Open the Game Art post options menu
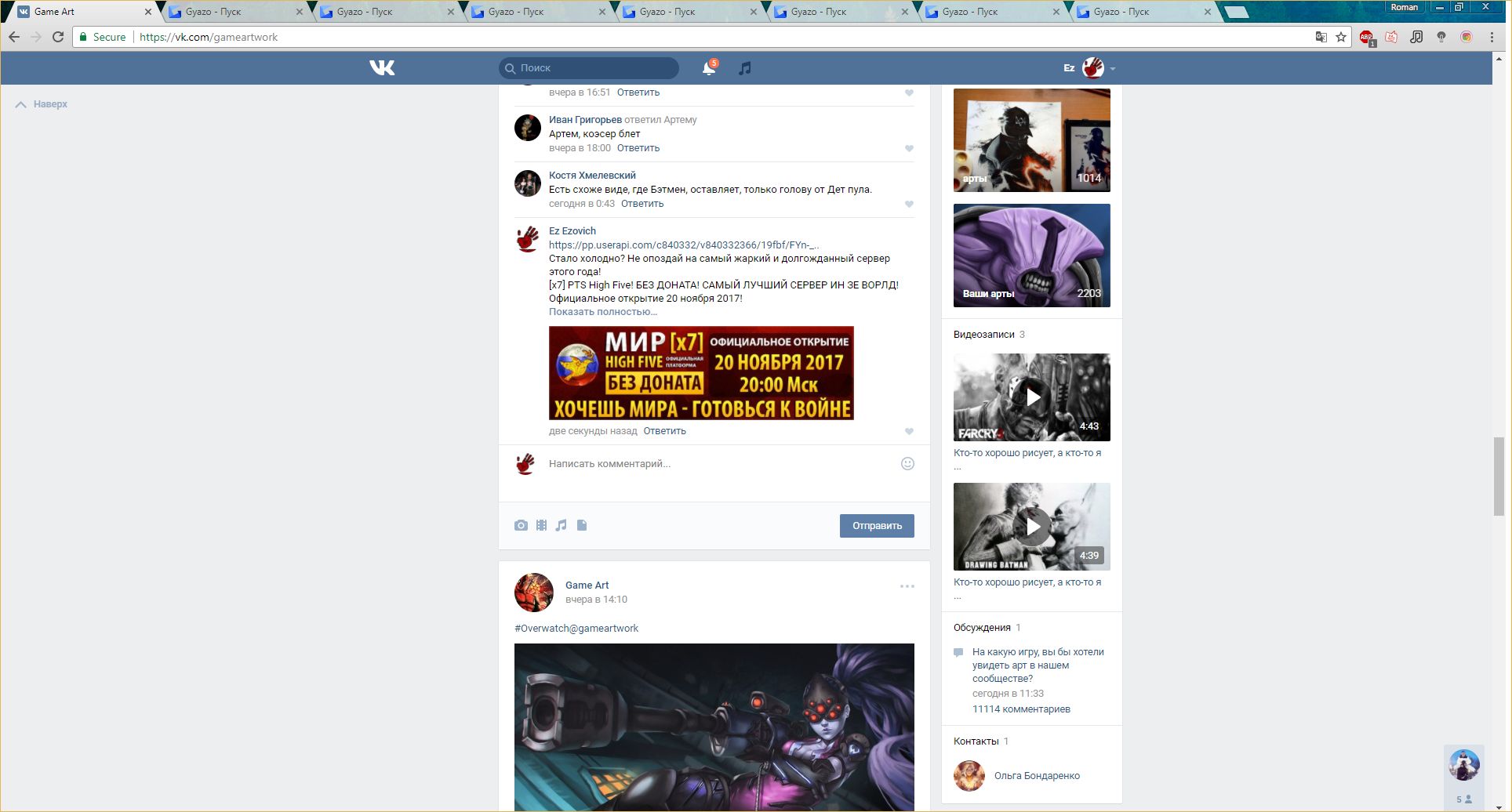The height and width of the screenshot is (812, 1512). [907, 586]
